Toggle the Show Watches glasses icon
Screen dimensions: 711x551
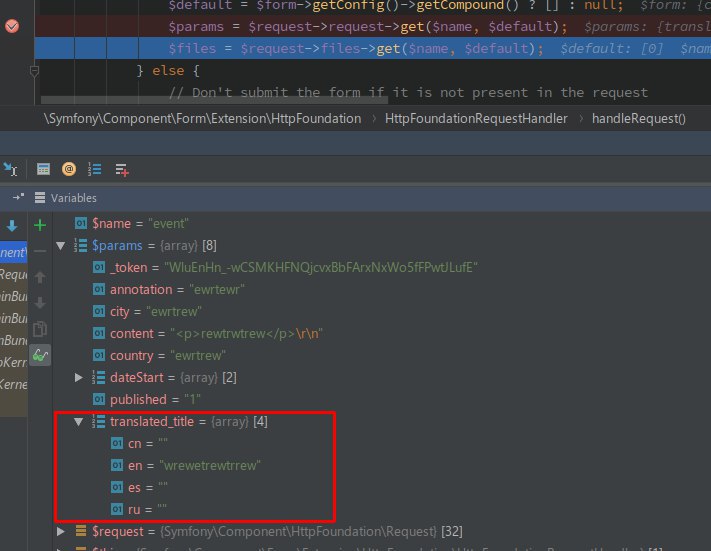coord(40,355)
